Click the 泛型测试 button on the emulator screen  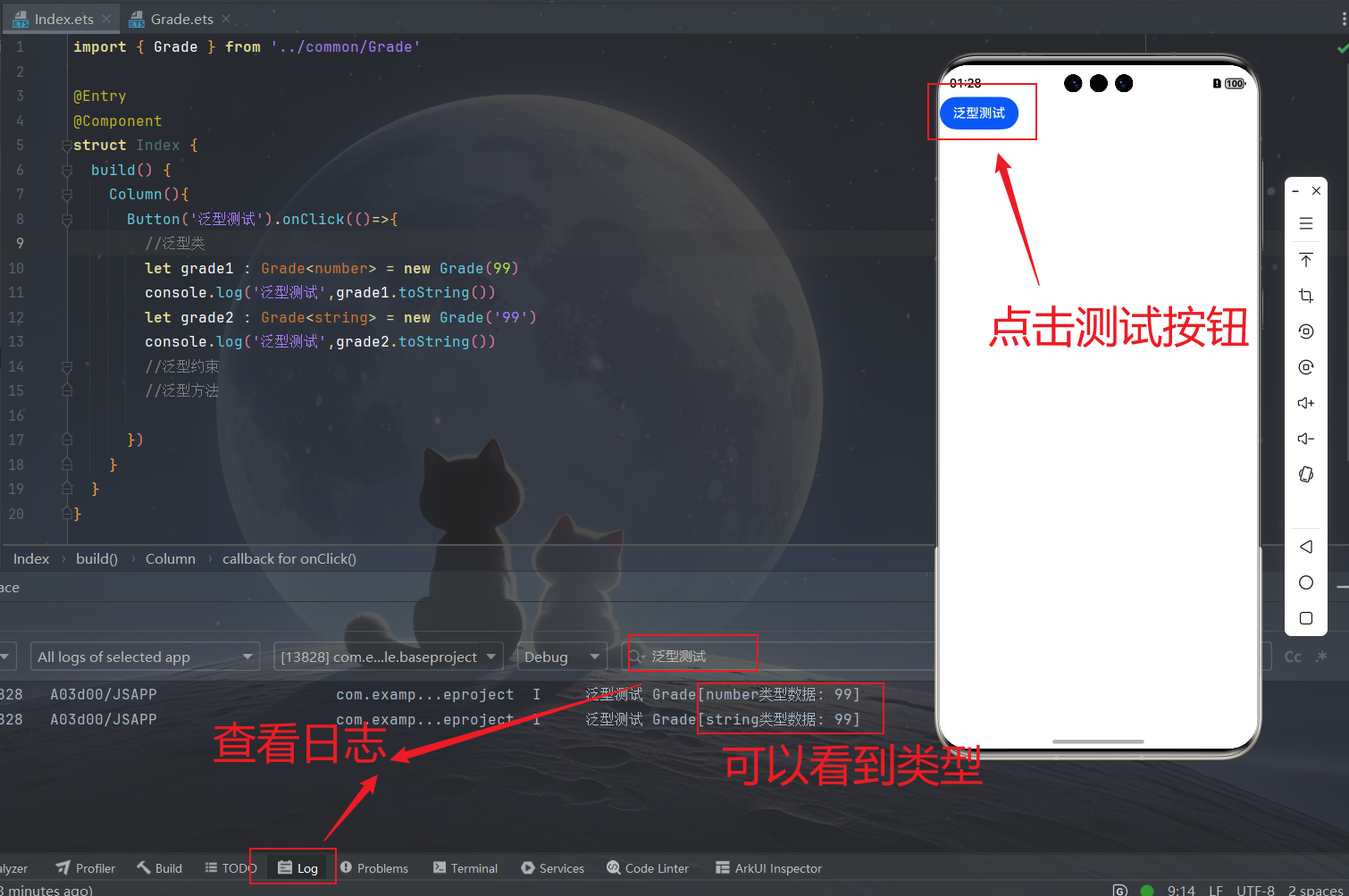click(979, 113)
